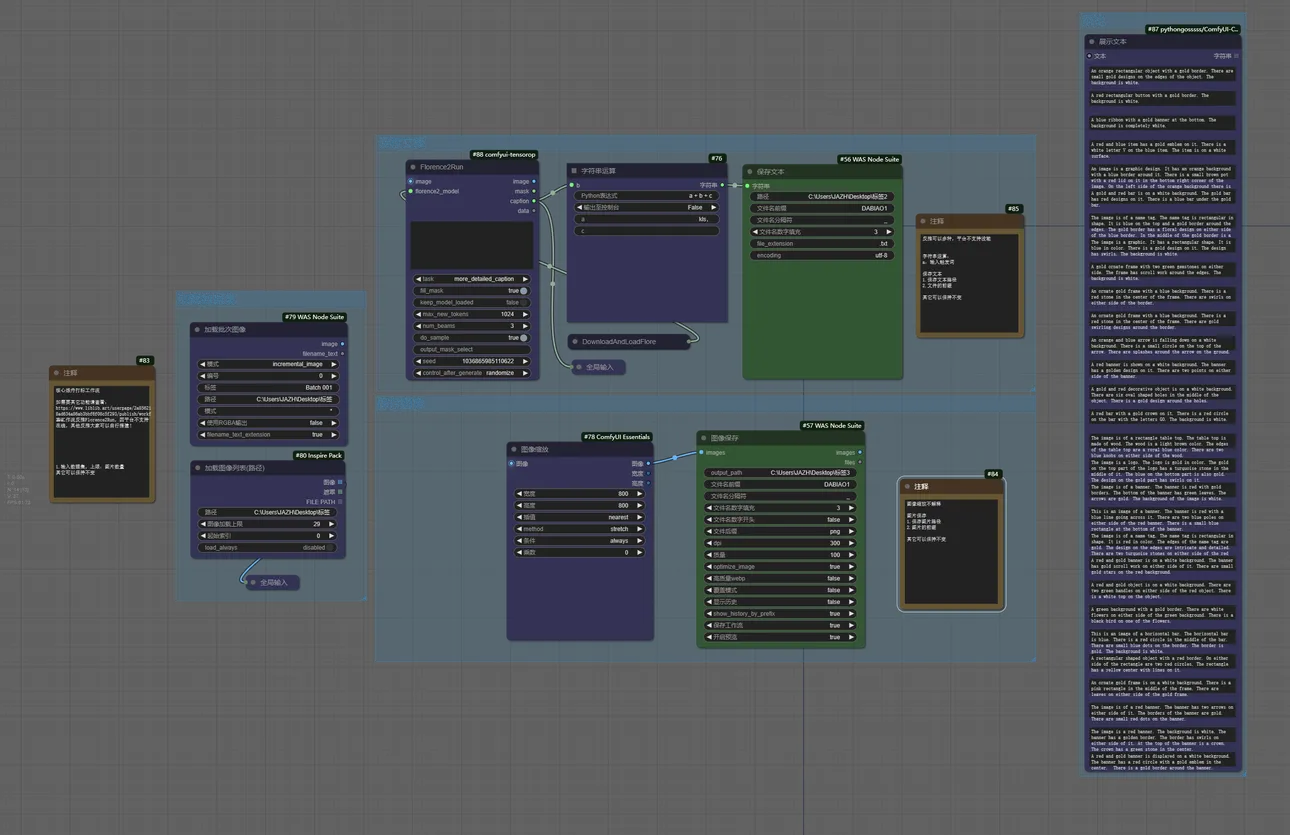The height and width of the screenshot is (835, 1290).
Task: Click the 质量 value slider in 图像保存
Action: pos(781,555)
